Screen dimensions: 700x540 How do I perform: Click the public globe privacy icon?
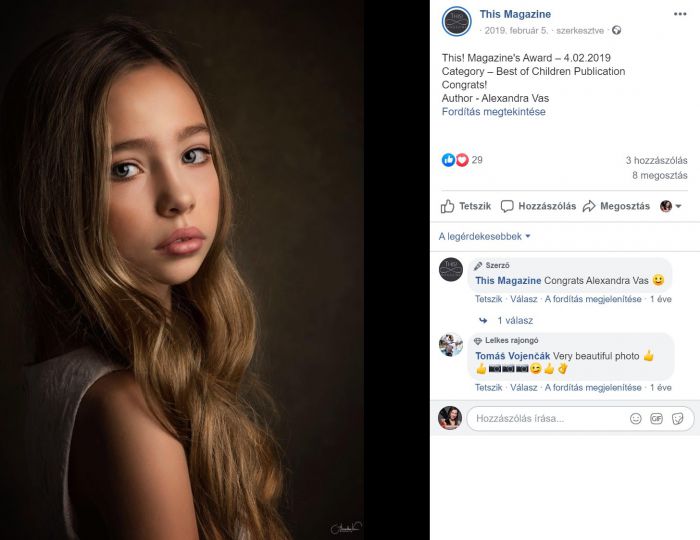point(617,30)
